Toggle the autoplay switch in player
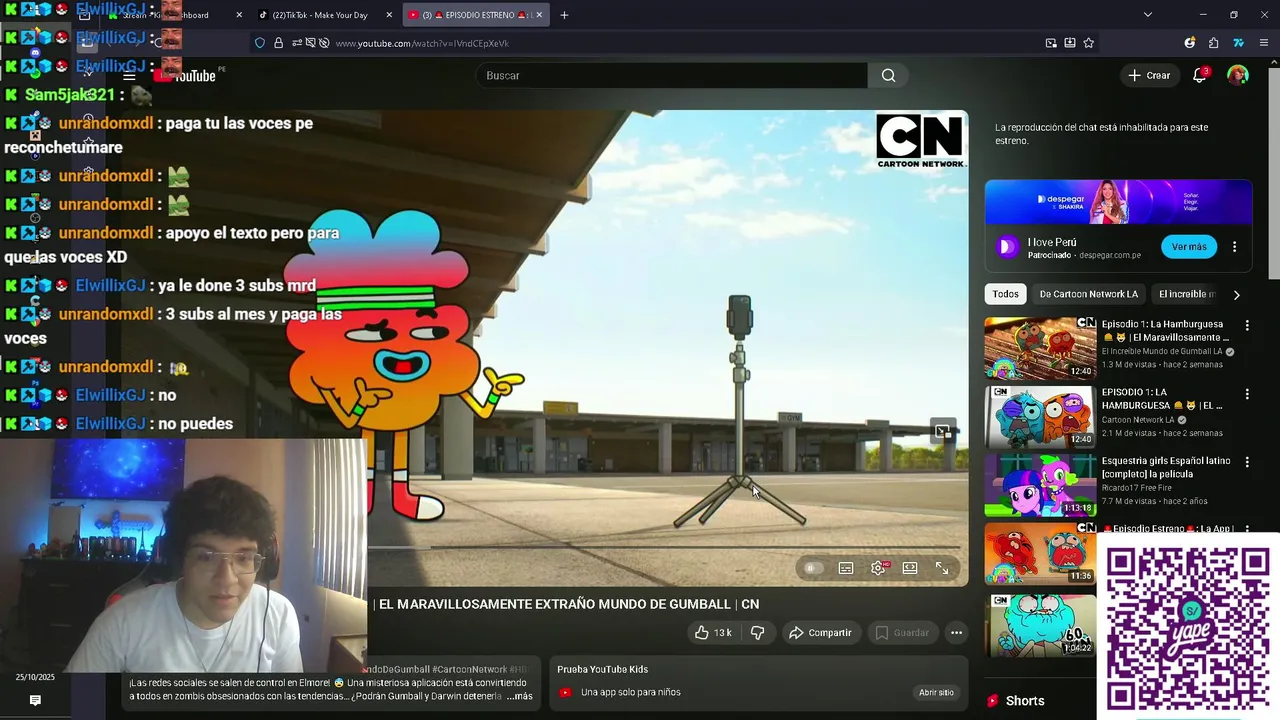Screen dimensions: 1280x720 [812, 568]
